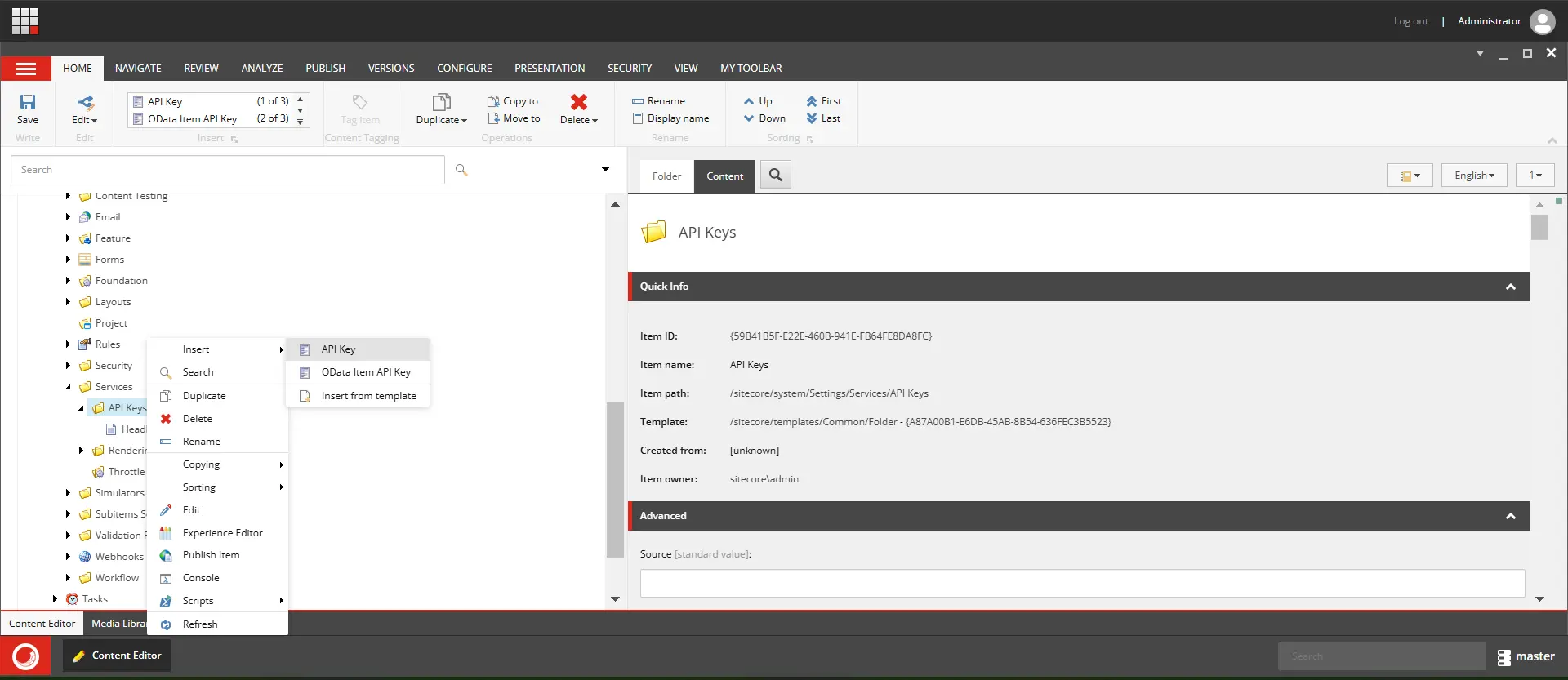Click the Duplicate icon in ribbon
The width and height of the screenshot is (1568, 680).
point(442,102)
